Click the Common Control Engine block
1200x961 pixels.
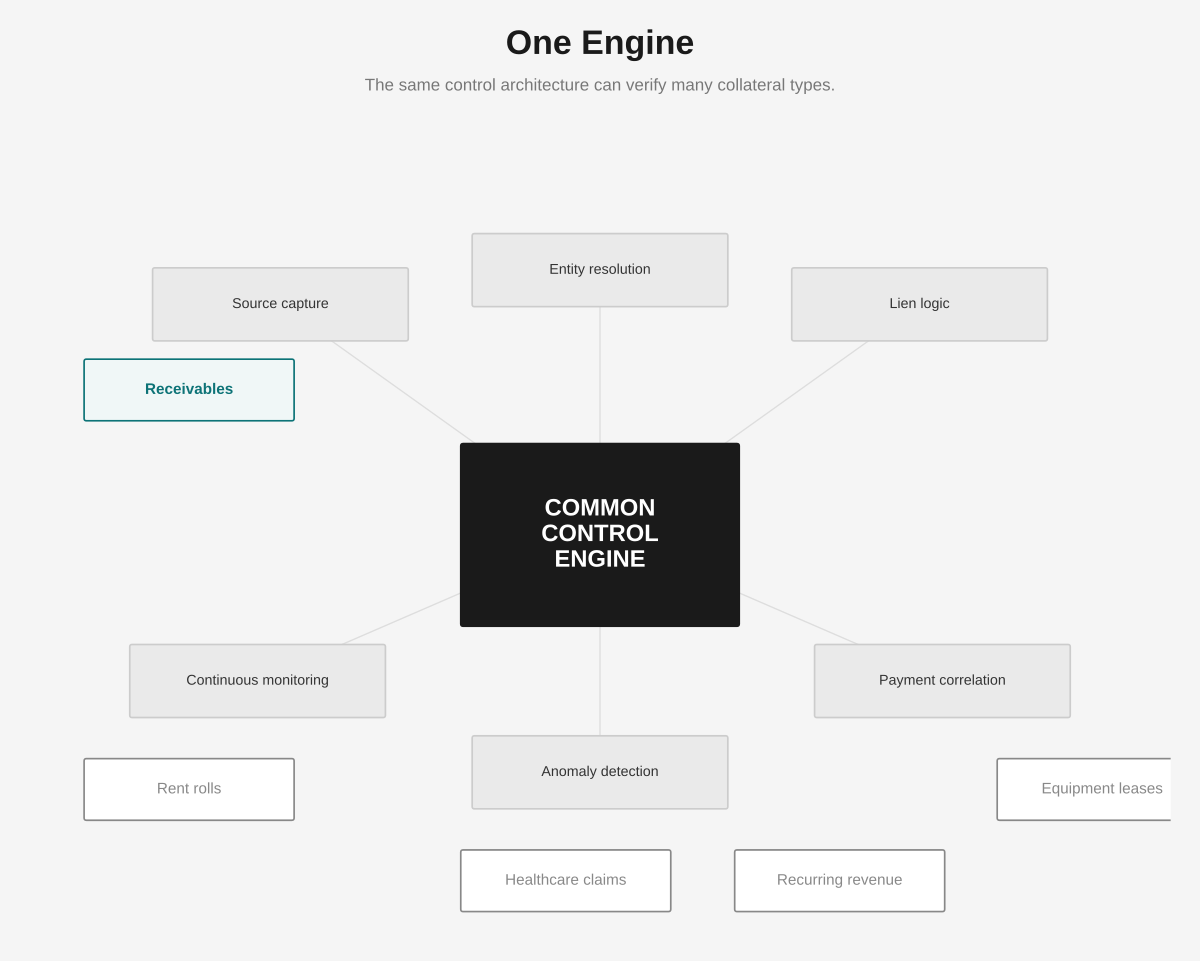click(600, 535)
